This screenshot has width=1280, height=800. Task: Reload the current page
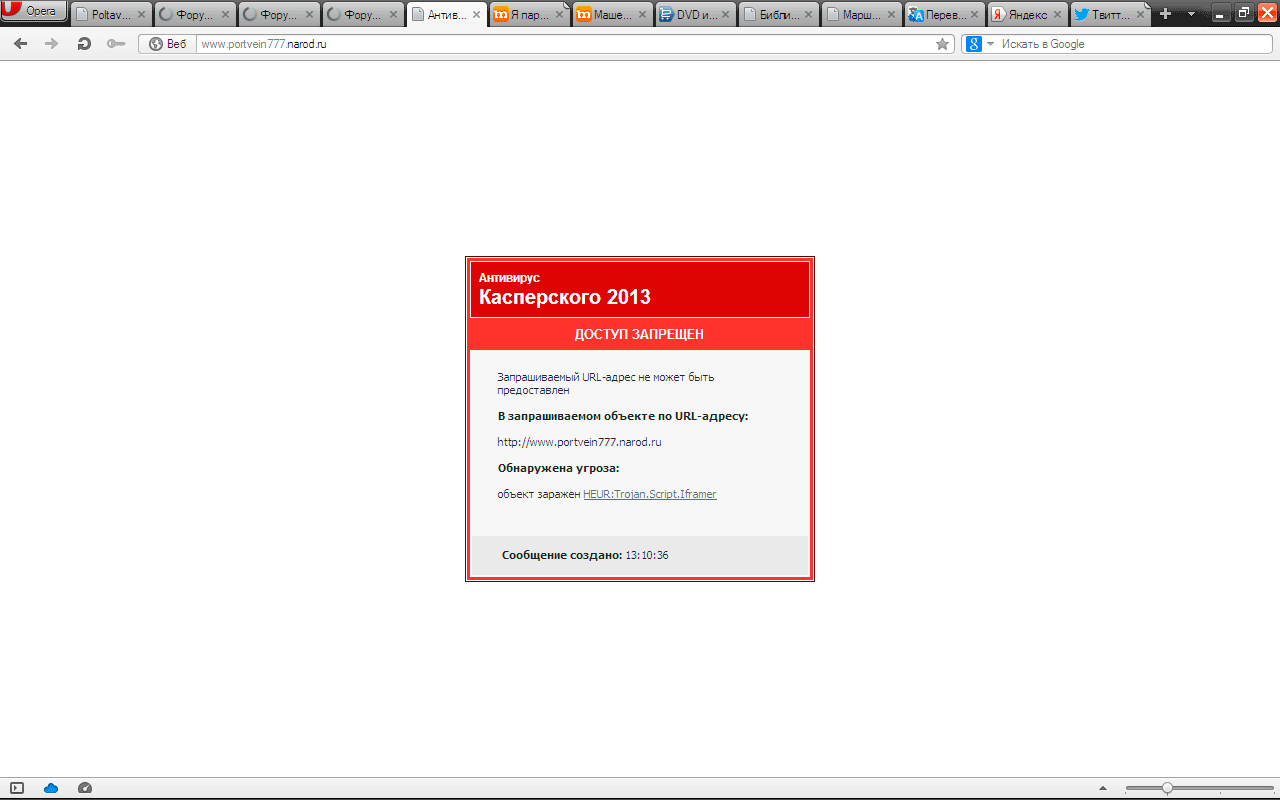[x=84, y=44]
